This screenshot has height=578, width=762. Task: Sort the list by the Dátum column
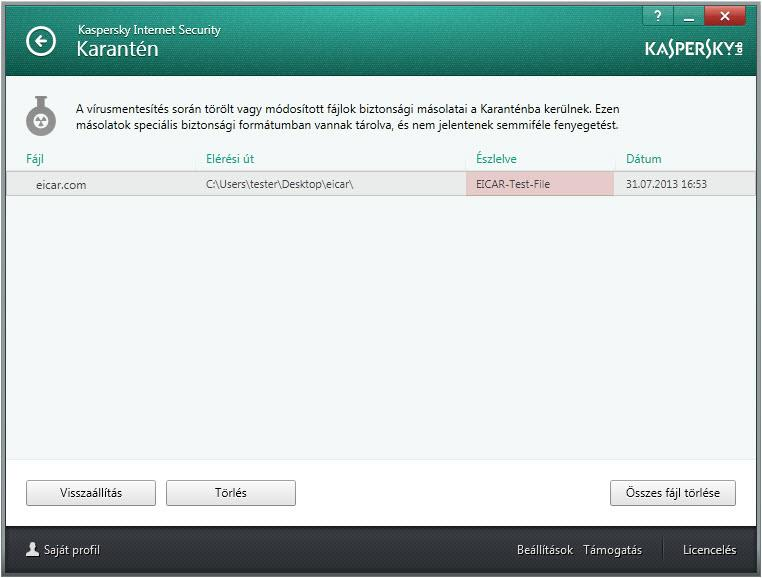pyautogui.click(x=643, y=159)
